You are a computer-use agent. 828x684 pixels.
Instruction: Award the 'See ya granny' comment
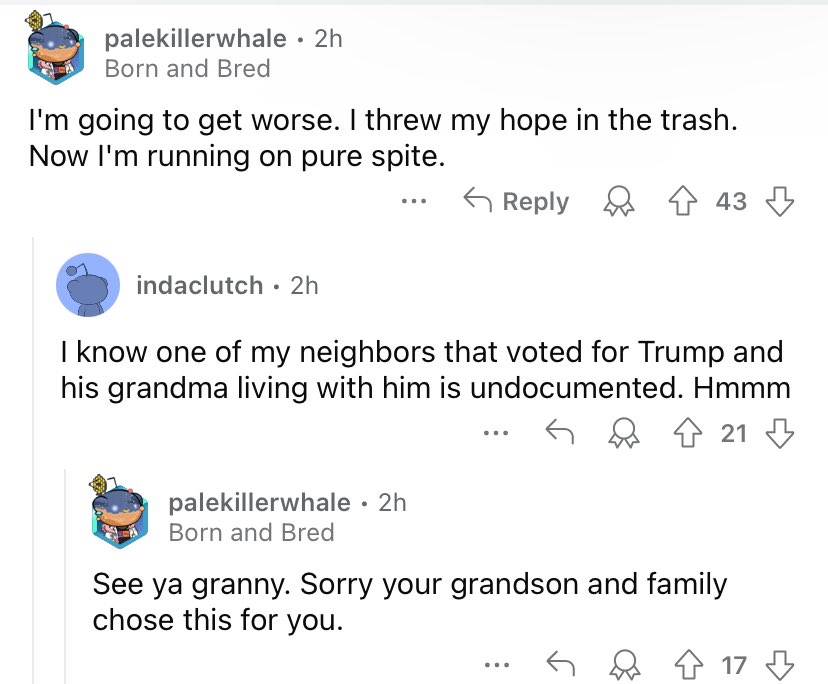625,665
